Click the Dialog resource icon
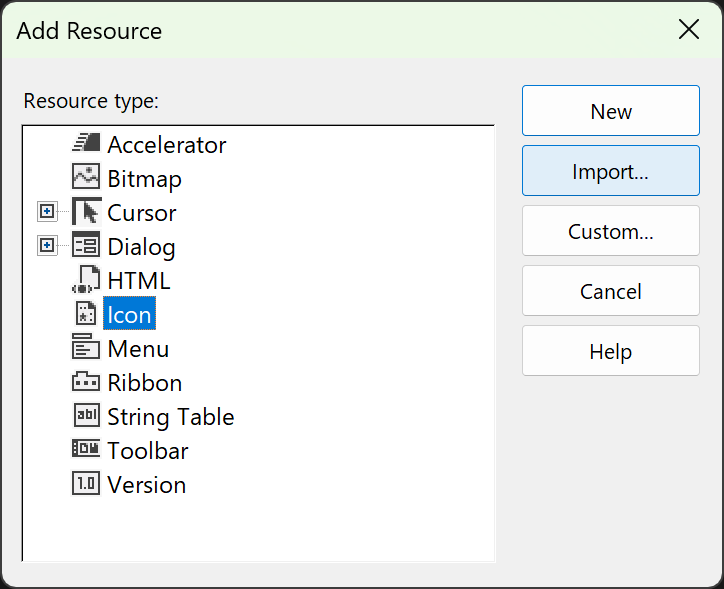 point(86,246)
